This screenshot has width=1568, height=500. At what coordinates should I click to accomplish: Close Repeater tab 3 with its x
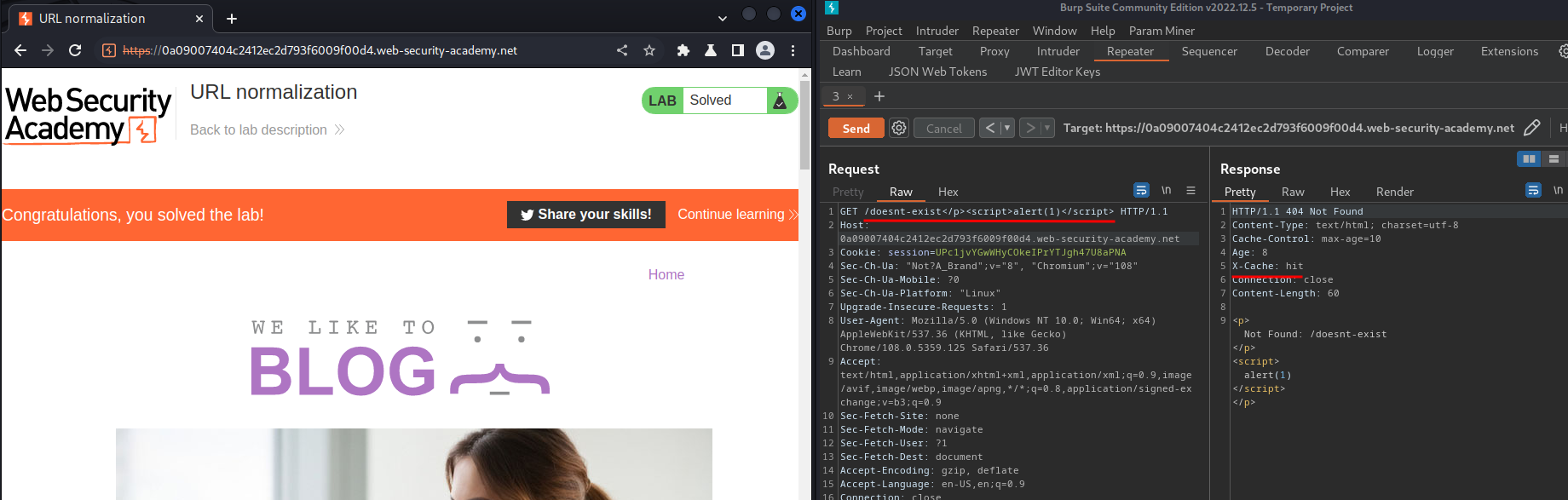850,96
